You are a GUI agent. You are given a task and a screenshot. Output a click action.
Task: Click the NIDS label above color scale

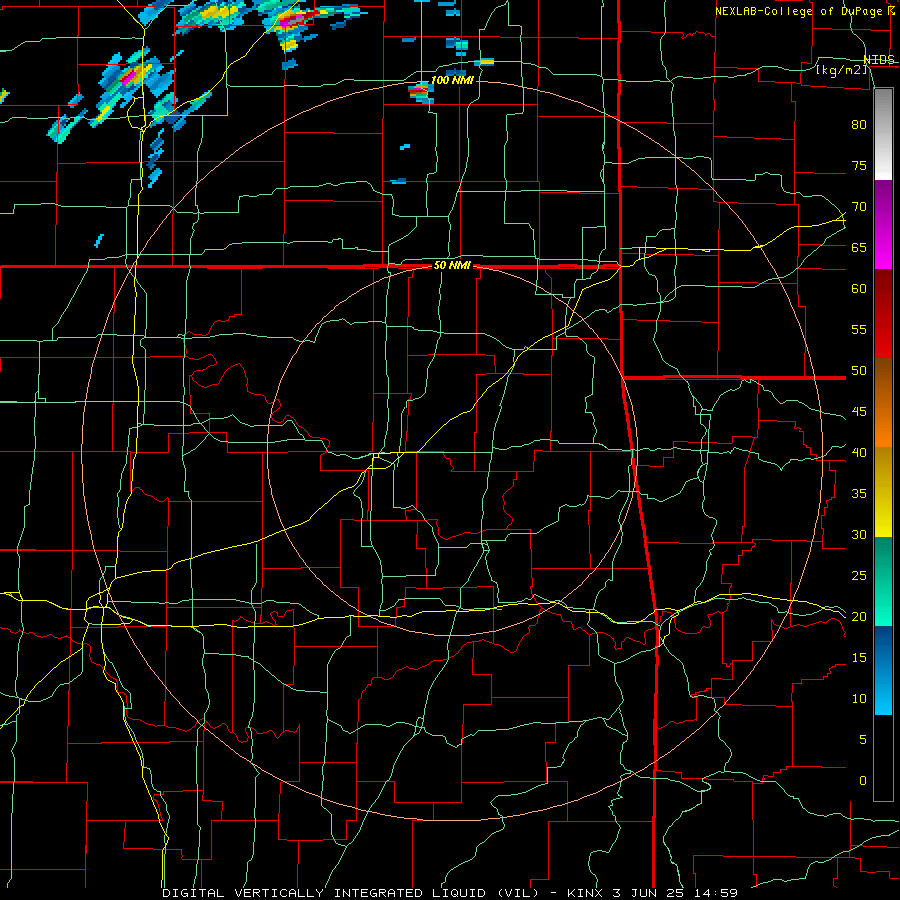tap(879, 60)
